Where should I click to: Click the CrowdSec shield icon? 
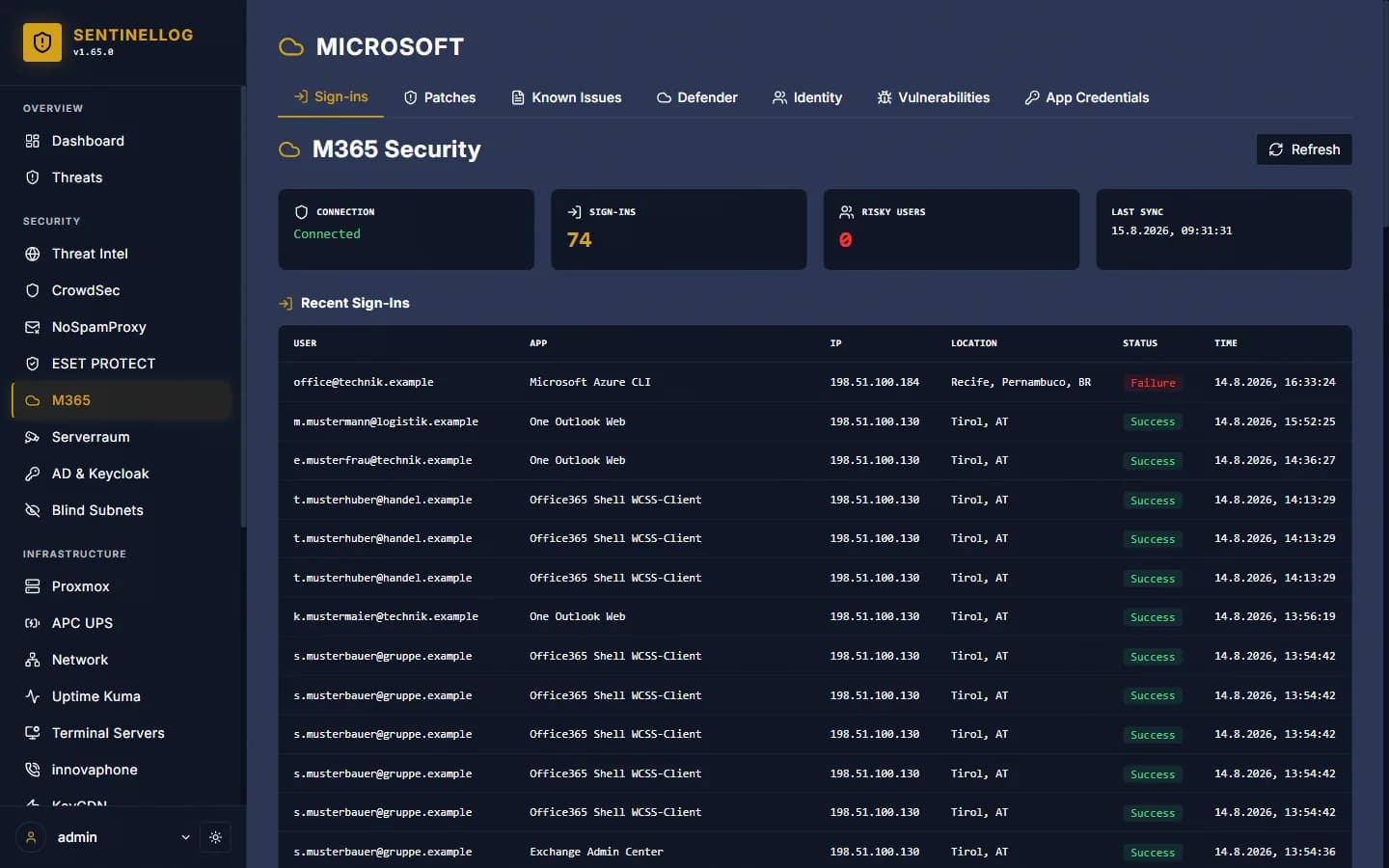33,290
